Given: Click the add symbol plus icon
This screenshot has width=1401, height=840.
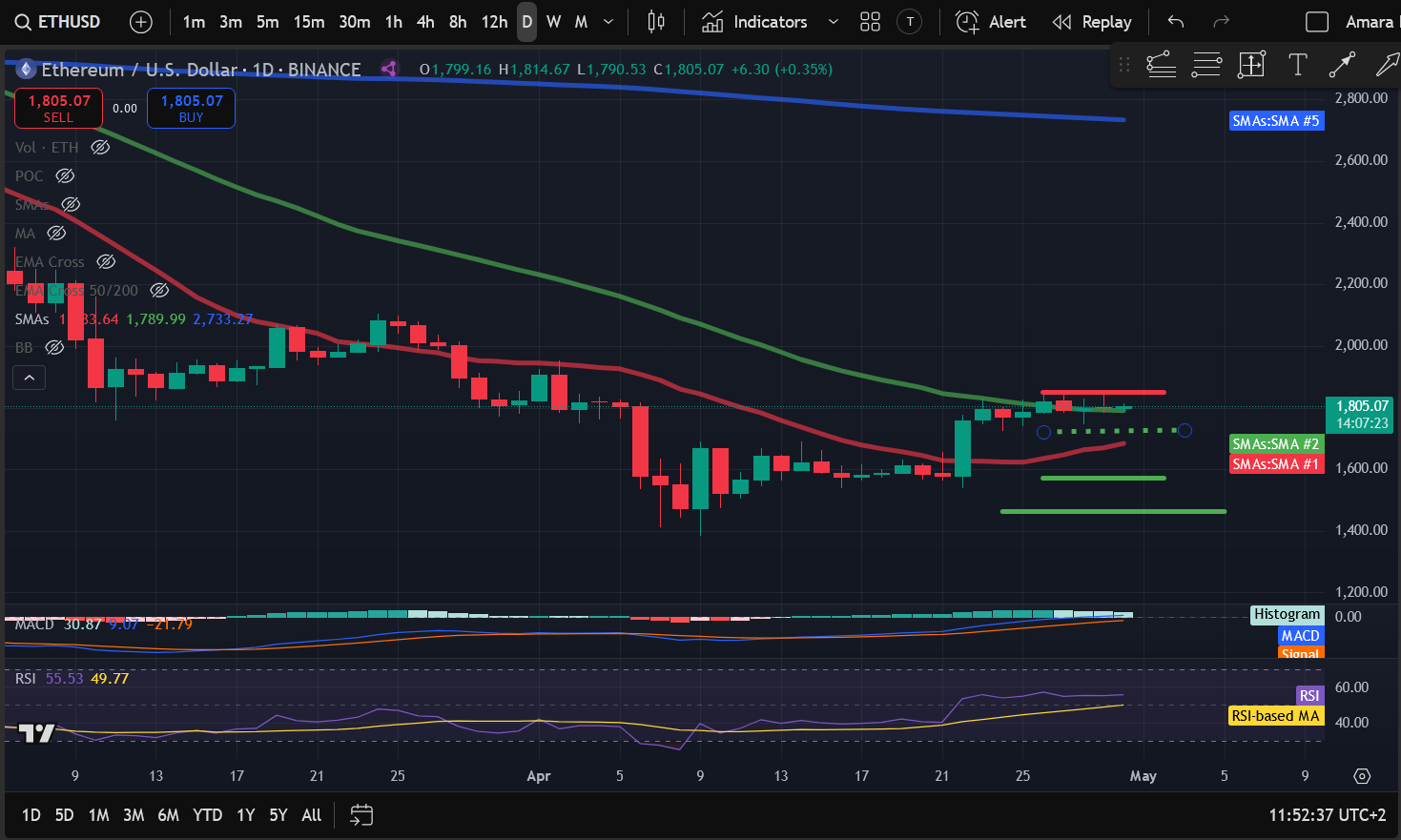Looking at the screenshot, I should click(x=141, y=22).
